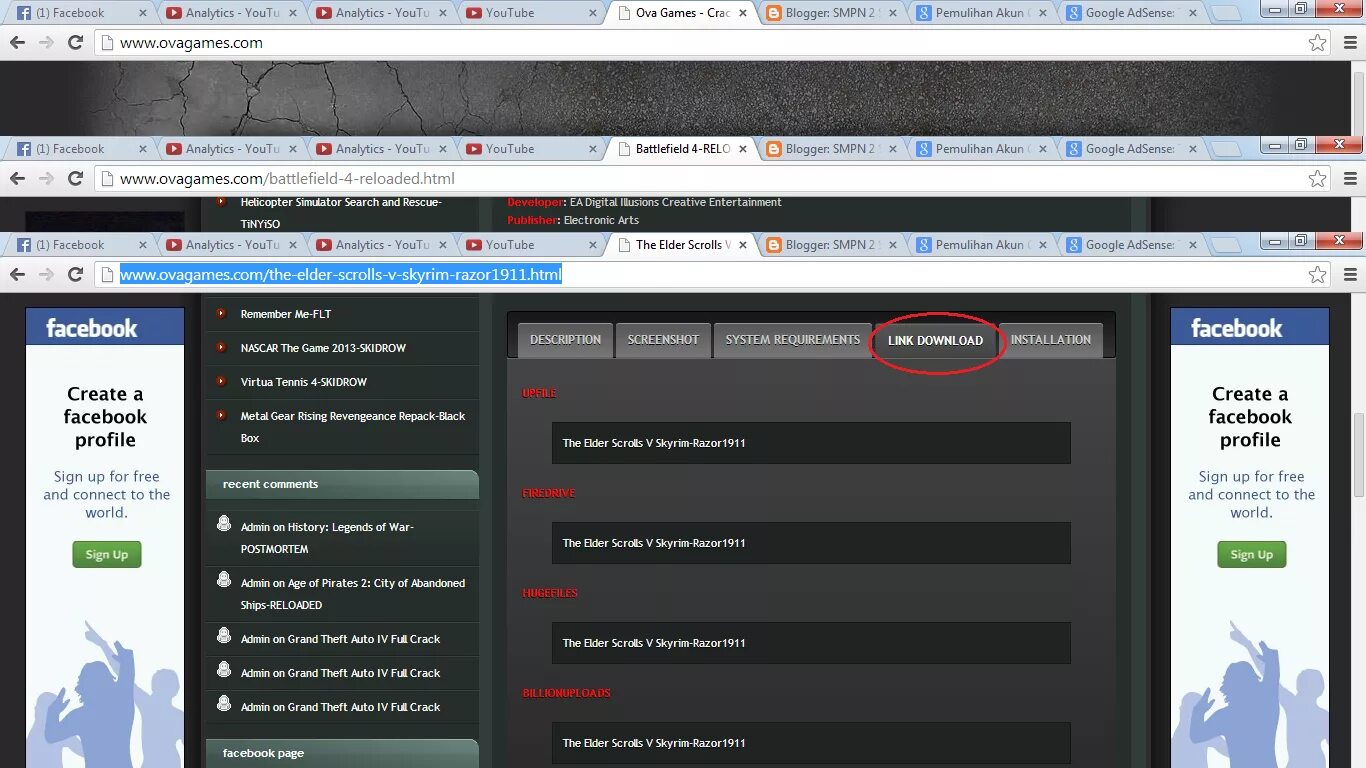Viewport: 1366px width, 768px height.
Task: Close the Battlefield 4 tab in the middle window
Action: pyautogui.click(x=743, y=149)
